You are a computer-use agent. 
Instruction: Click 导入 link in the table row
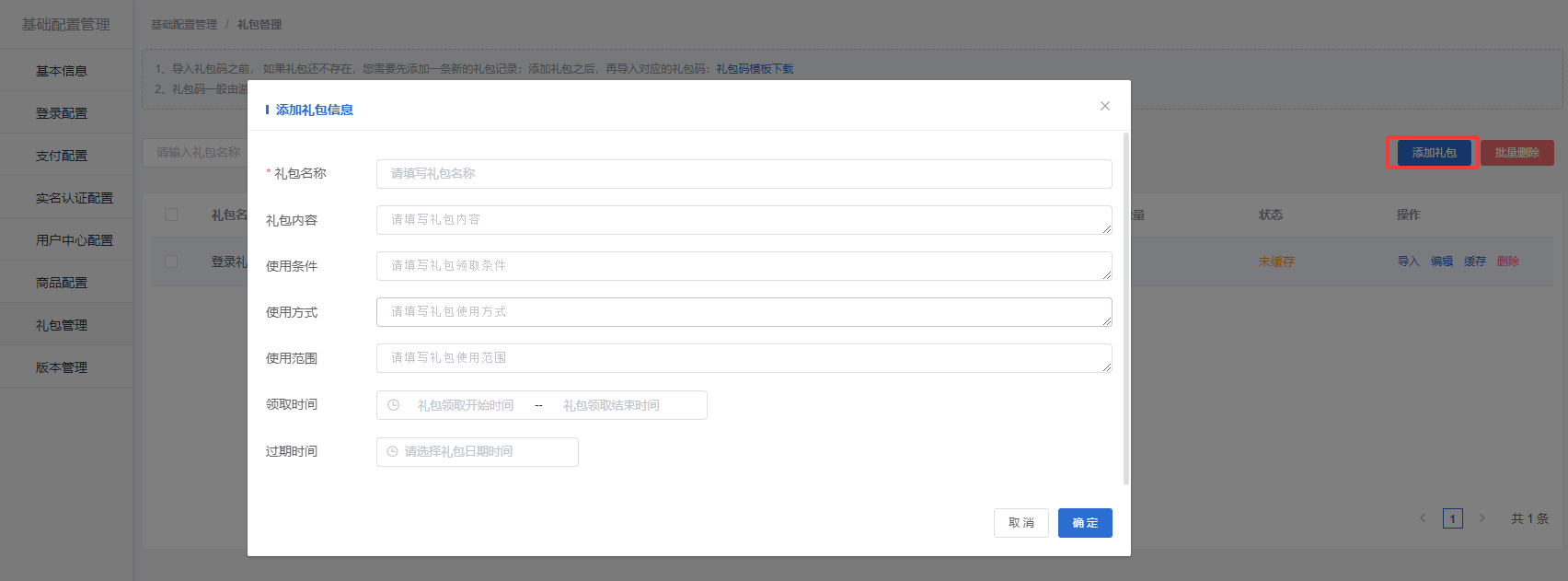coord(1408,261)
